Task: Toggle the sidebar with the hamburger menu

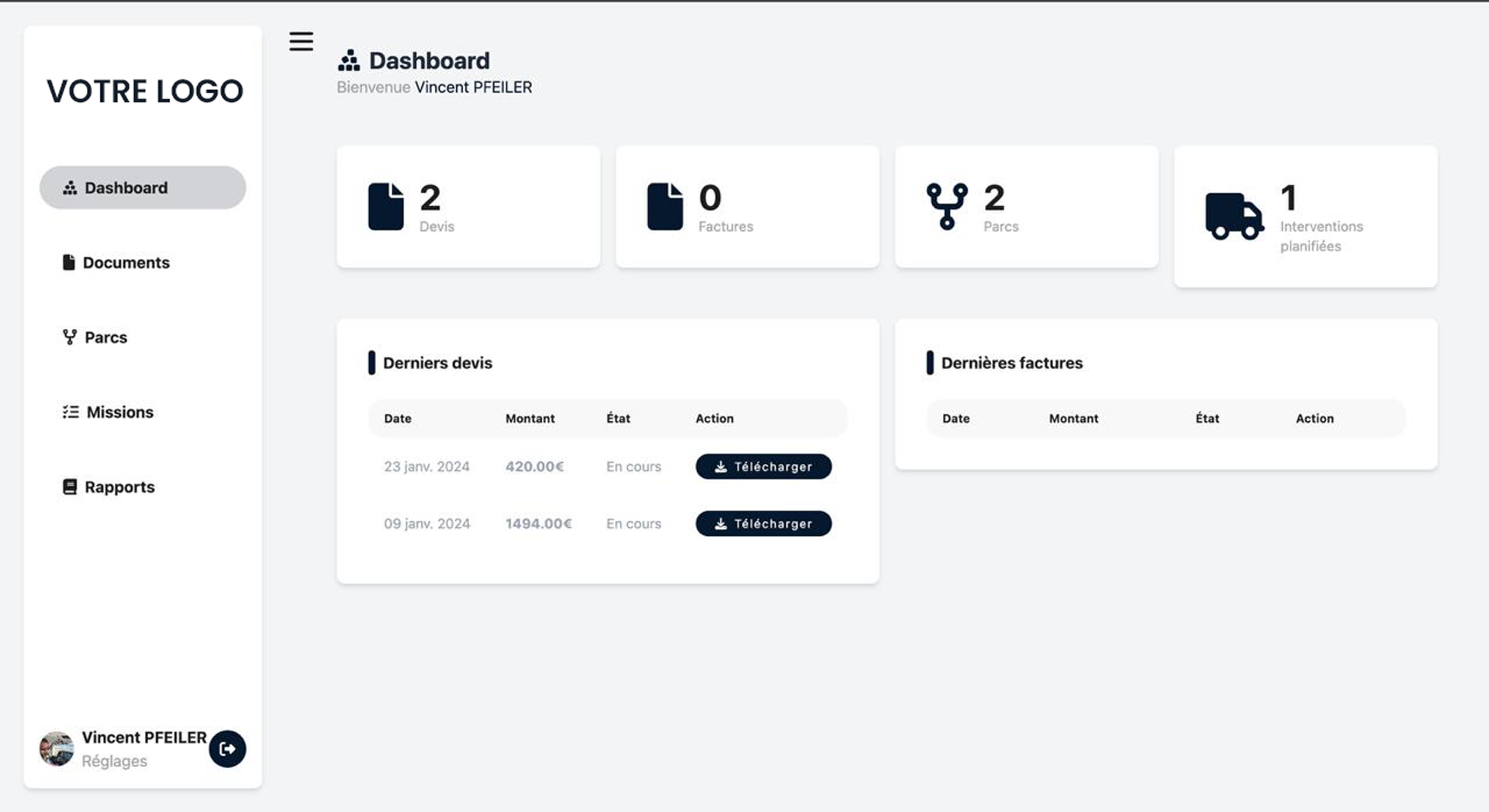Action: pyautogui.click(x=301, y=41)
